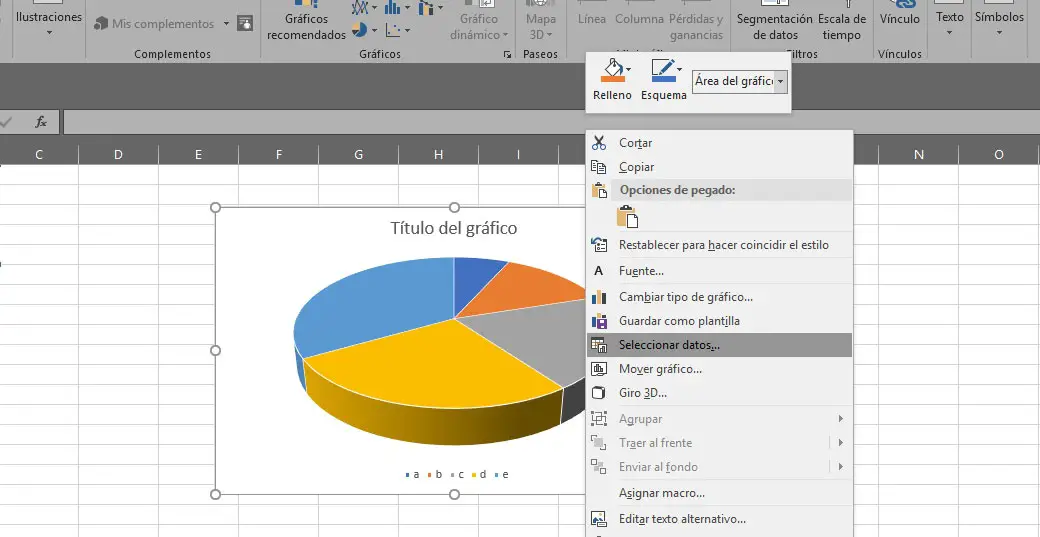Click legend entry c

pyautogui.click(x=457, y=474)
